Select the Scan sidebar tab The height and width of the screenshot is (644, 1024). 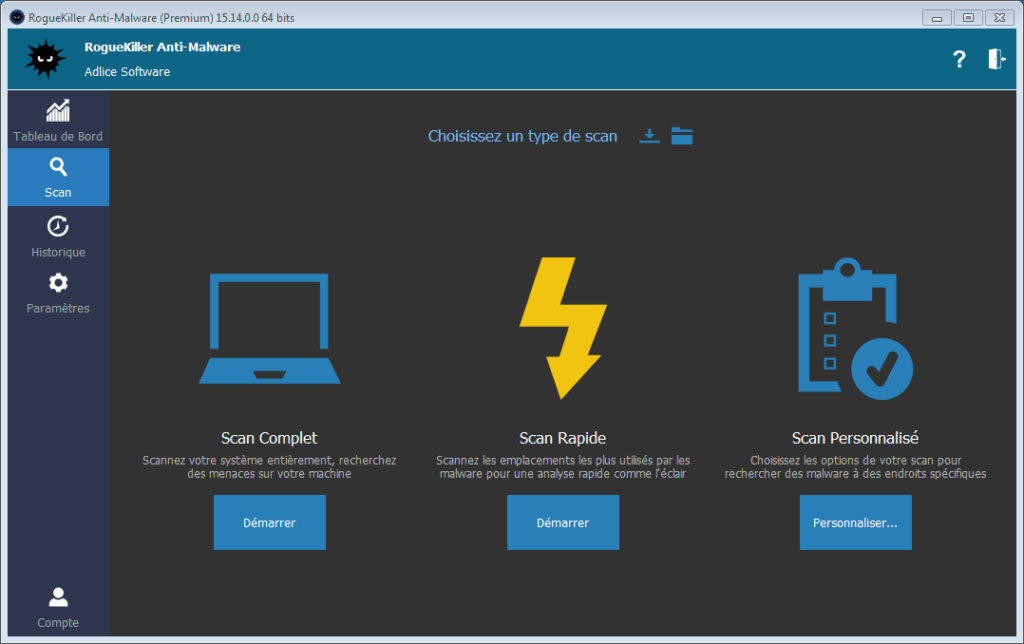(58, 177)
